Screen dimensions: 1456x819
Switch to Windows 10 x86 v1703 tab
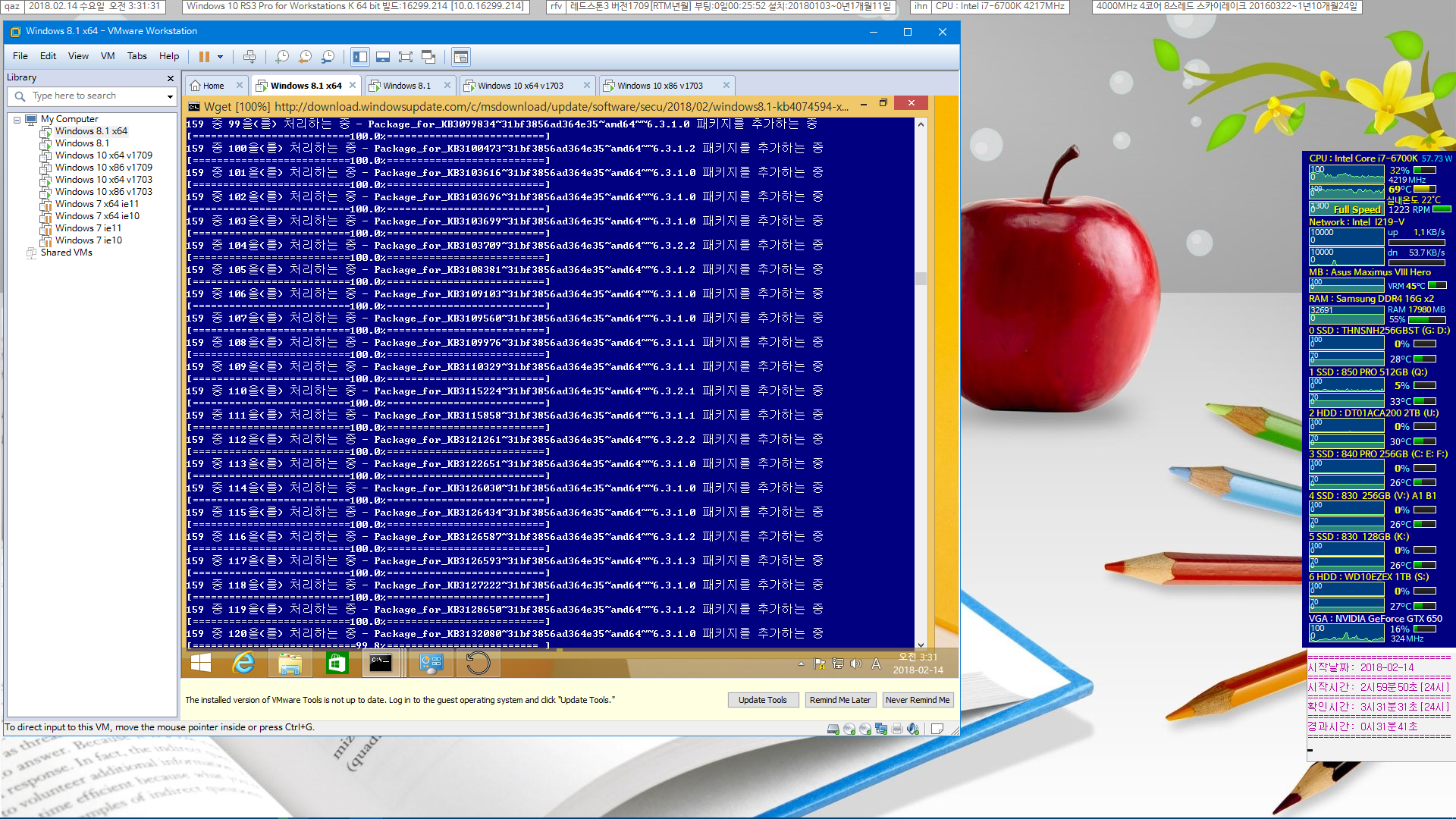coord(660,86)
